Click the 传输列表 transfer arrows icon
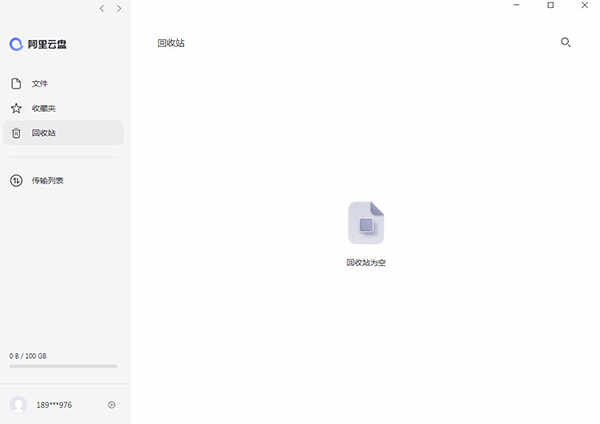The height and width of the screenshot is (424, 600). (16, 180)
